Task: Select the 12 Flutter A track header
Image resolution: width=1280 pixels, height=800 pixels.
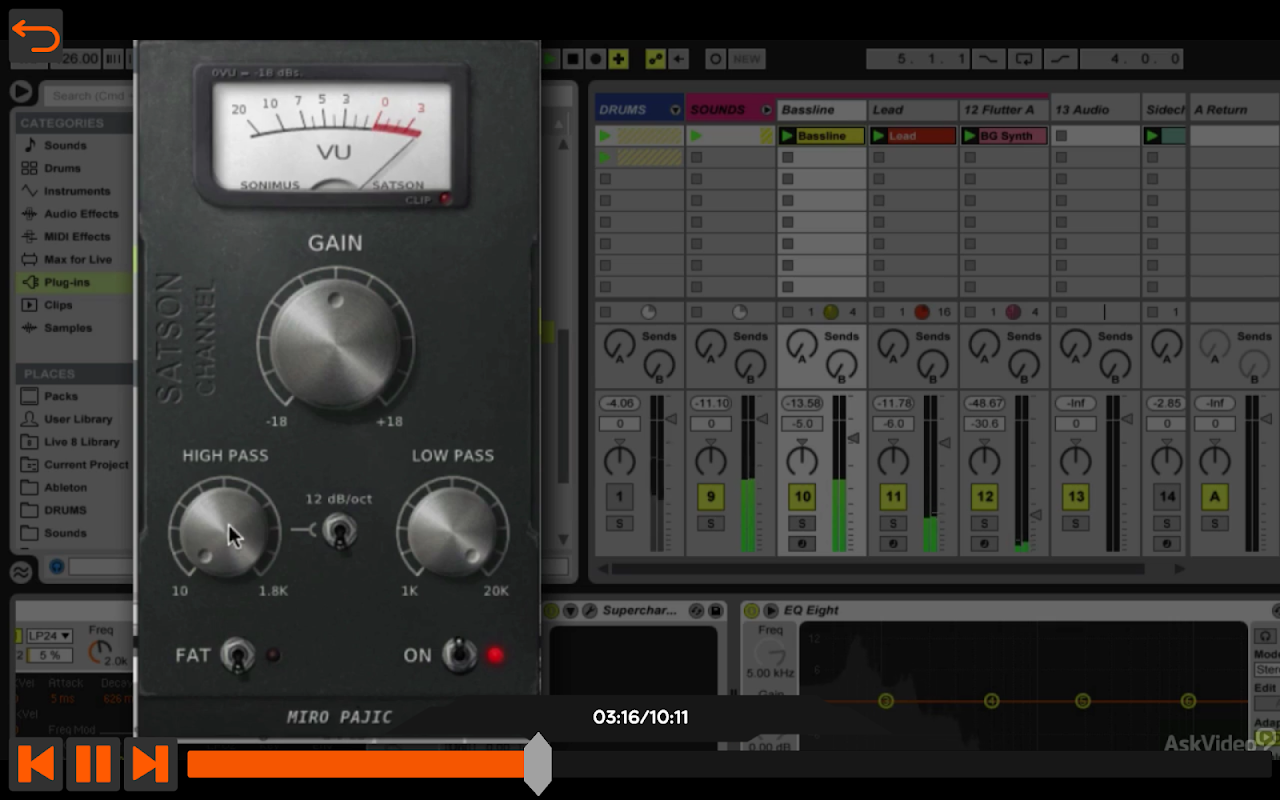Action: click(1004, 110)
